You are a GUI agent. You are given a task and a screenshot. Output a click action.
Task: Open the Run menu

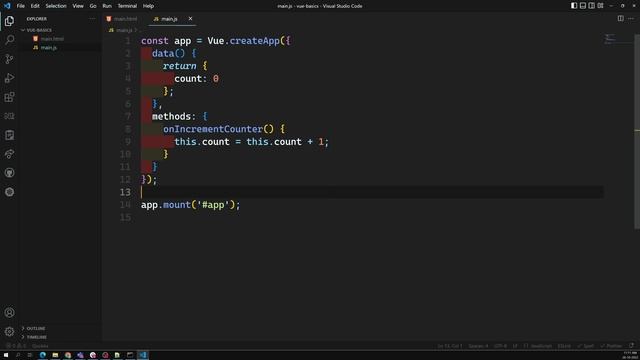107,6
